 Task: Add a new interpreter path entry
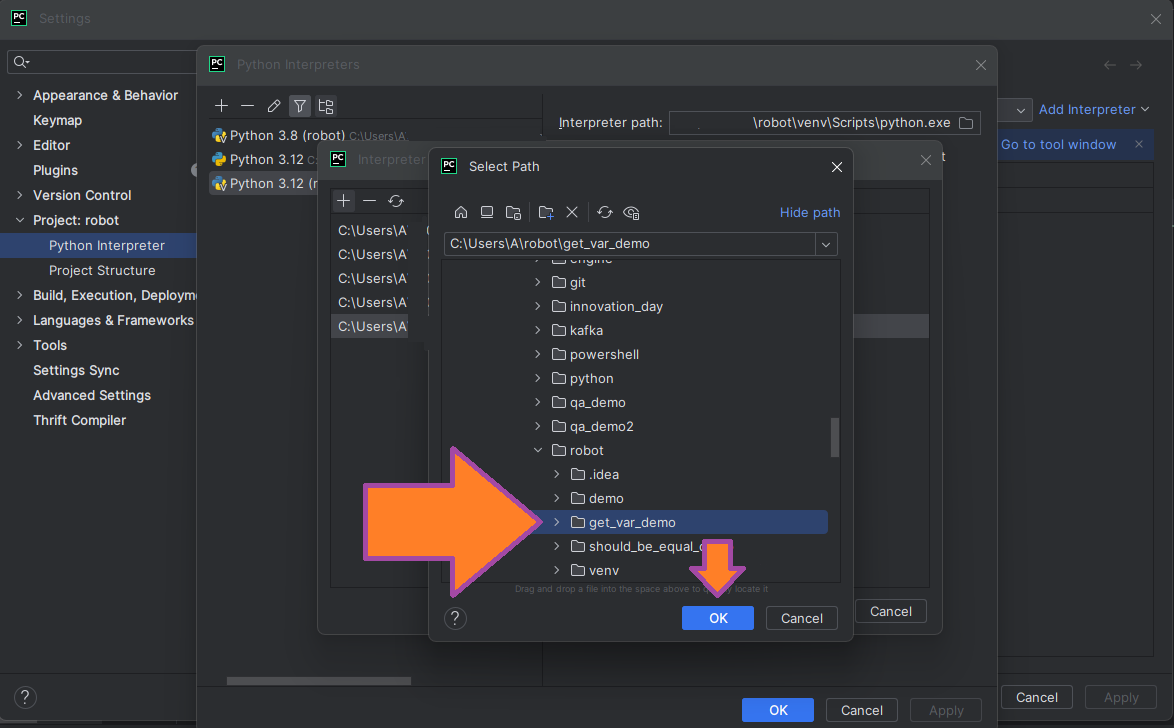pos(344,201)
